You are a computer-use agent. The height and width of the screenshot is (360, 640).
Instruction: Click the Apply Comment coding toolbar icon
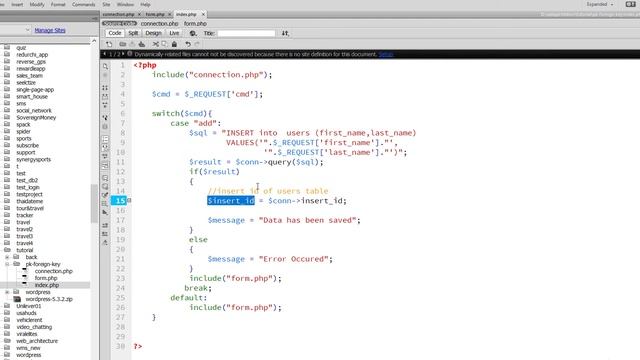point(105,178)
